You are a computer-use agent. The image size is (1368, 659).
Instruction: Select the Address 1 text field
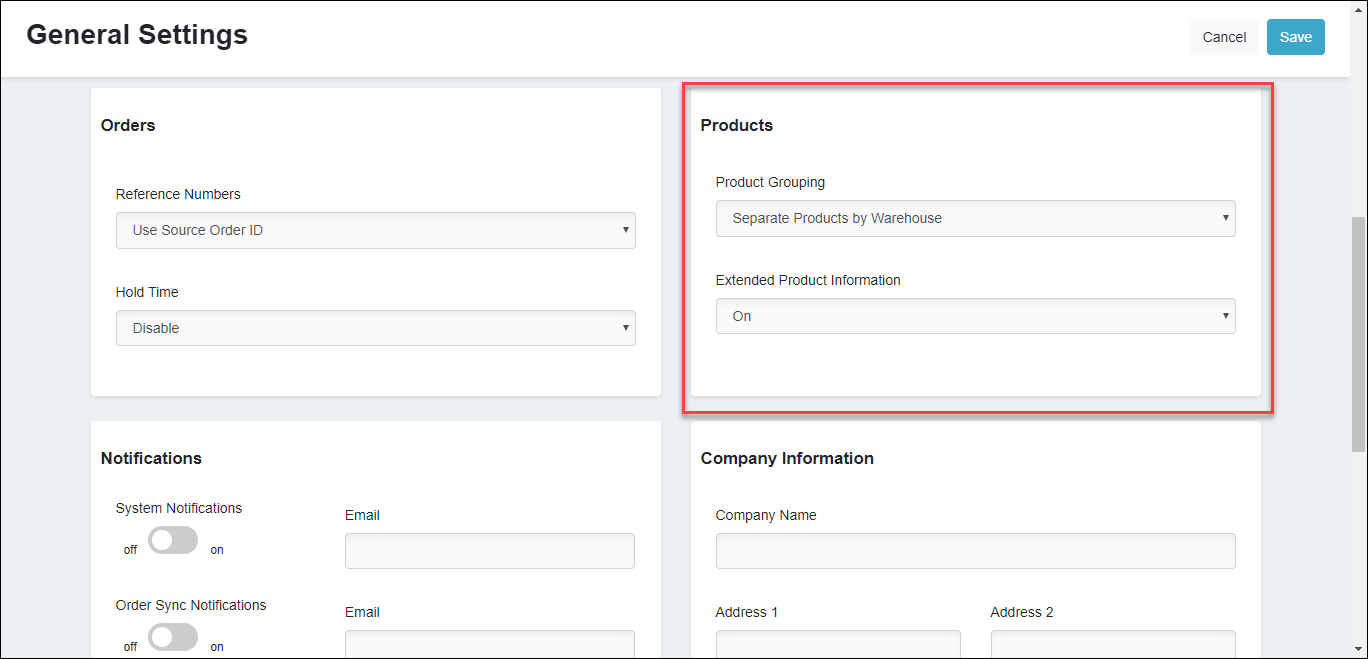click(x=837, y=643)
